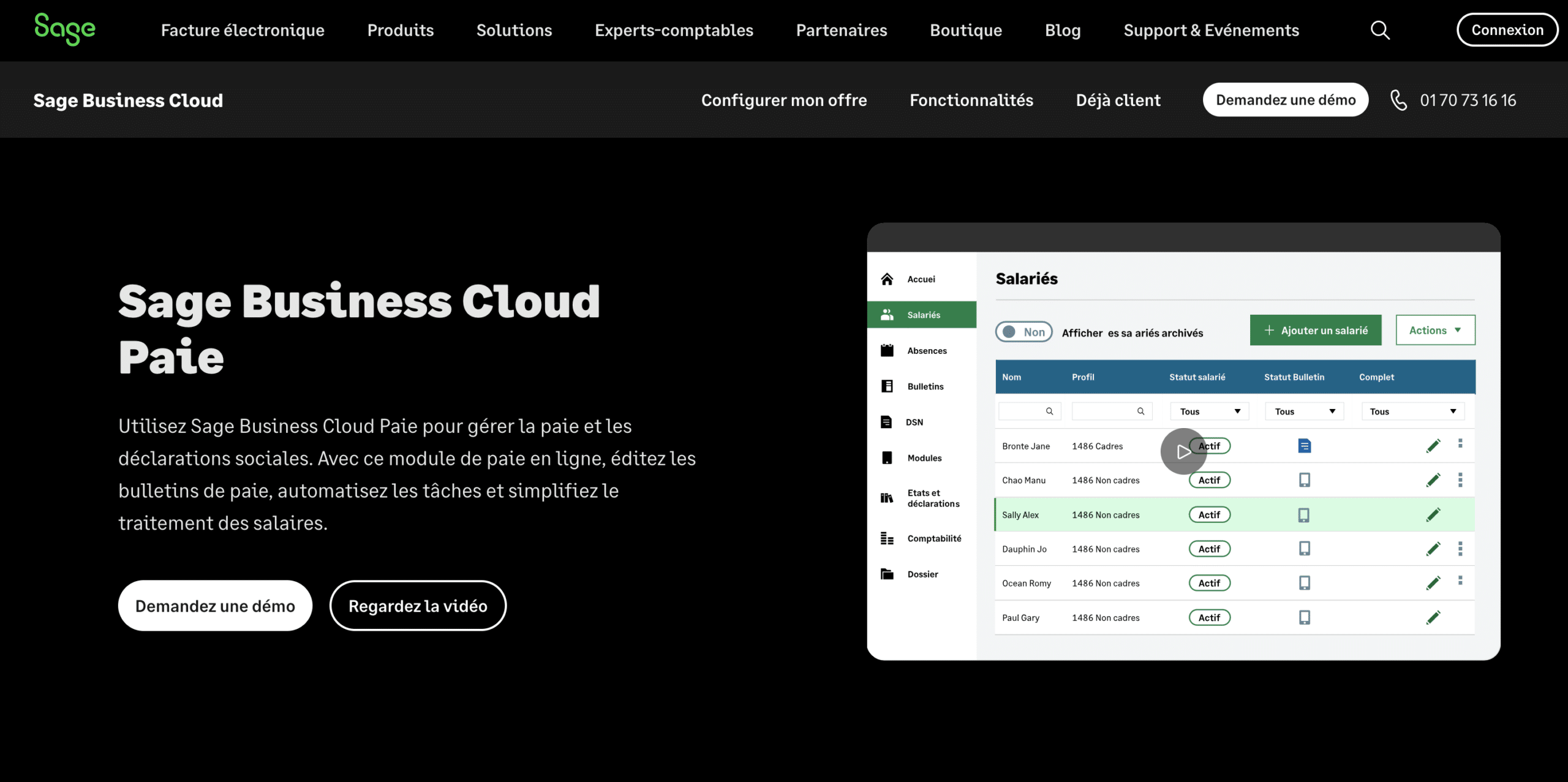Open the three-dot menu for Chao Manu

pyautogui.click(x=1460, y=480)
